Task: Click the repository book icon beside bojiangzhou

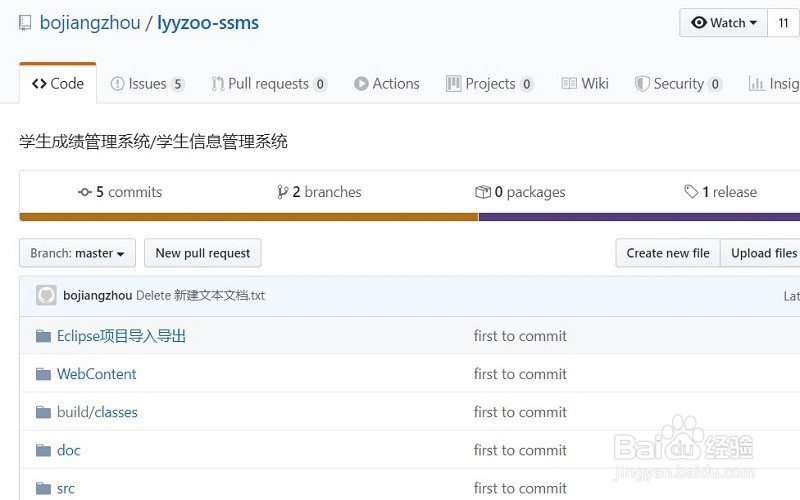Action: point(25,23)
